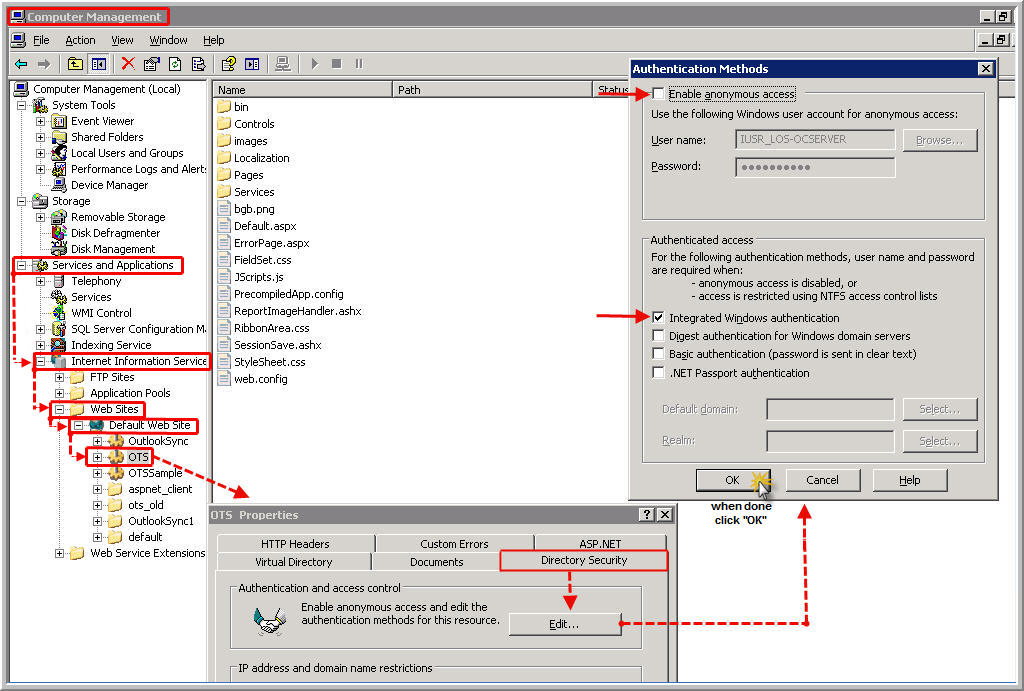
Task: Click the network computer toolbar icon
Action: [x=283, y=64]
